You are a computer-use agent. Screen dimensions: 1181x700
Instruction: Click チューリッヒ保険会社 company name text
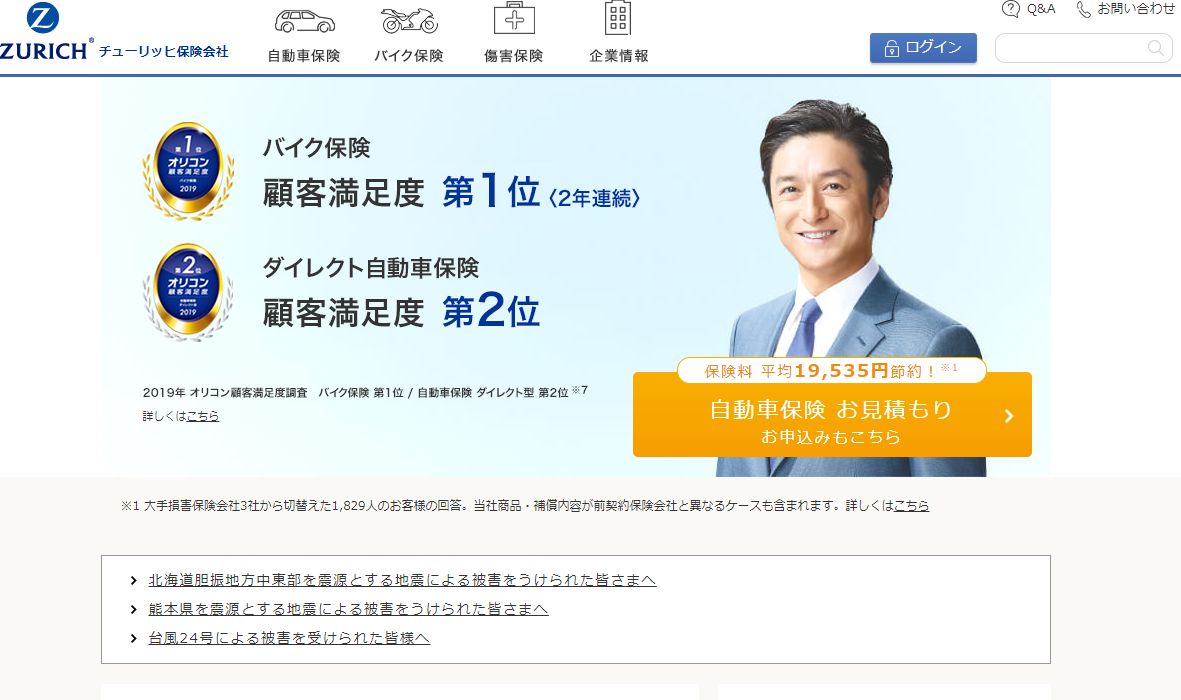click(163, 51)
